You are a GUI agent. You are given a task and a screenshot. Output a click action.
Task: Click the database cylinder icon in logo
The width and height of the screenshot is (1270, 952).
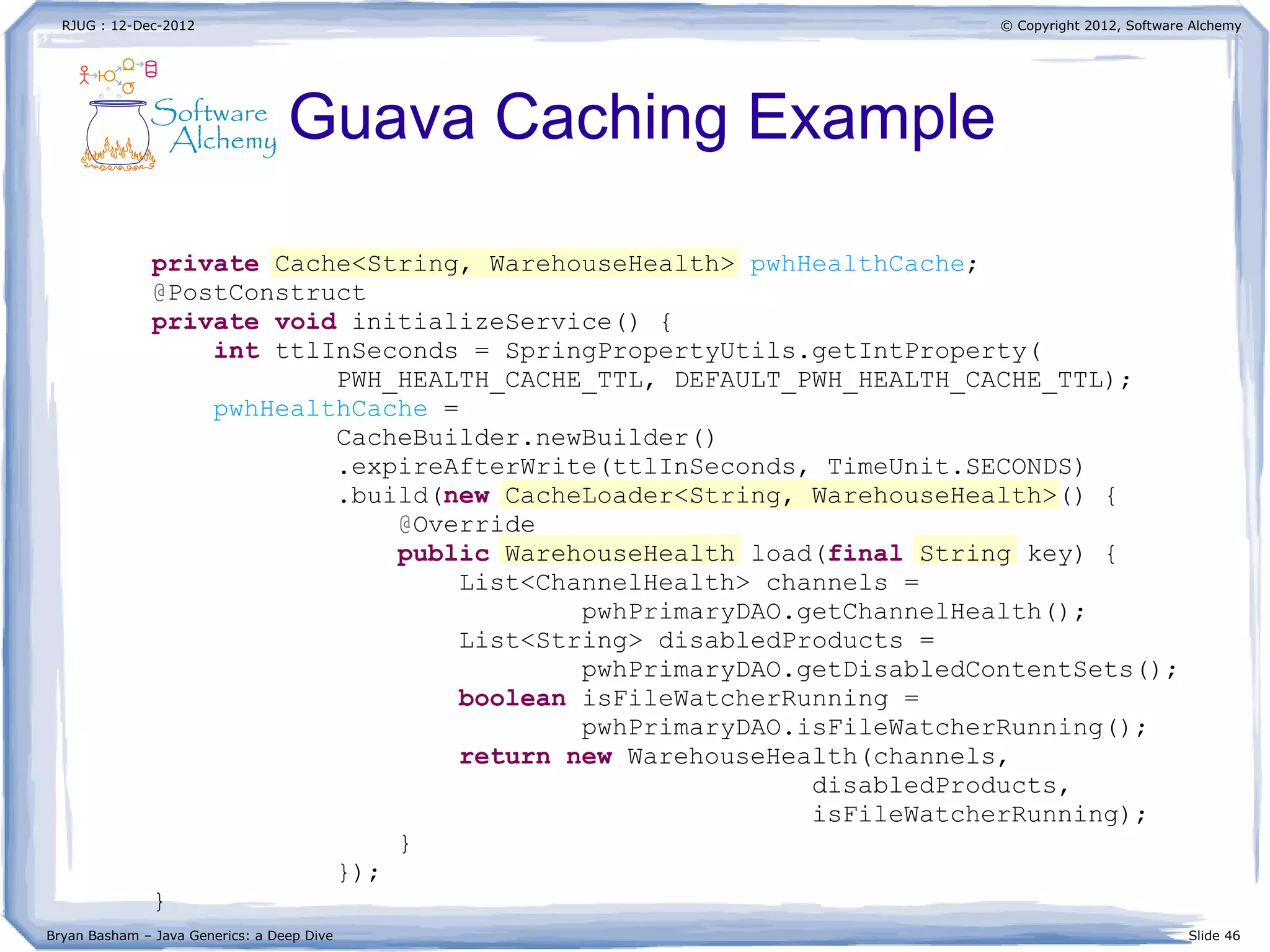pos(151,69)
